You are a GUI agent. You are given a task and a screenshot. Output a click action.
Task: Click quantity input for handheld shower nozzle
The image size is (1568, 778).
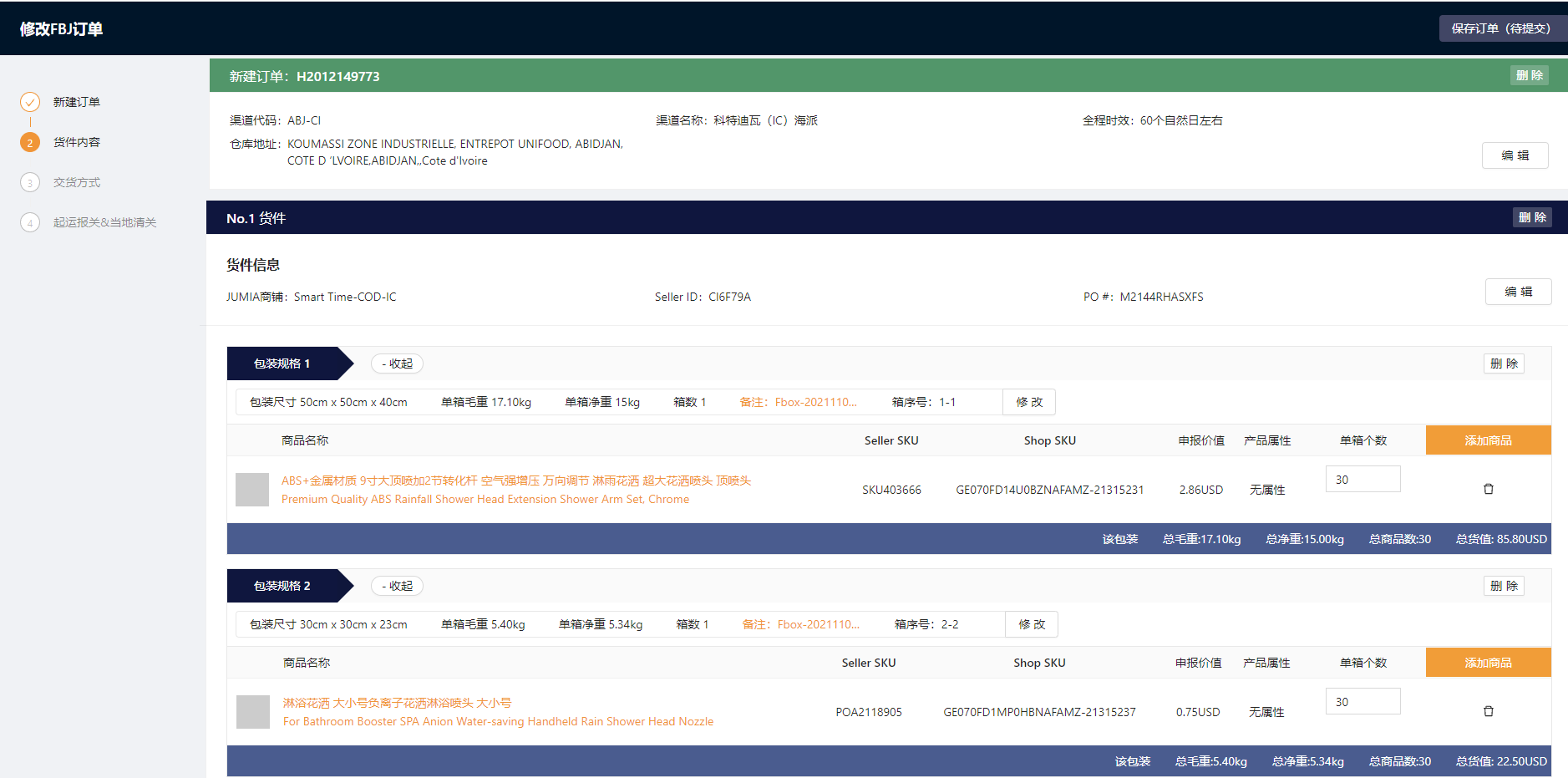pos(1362,702)
